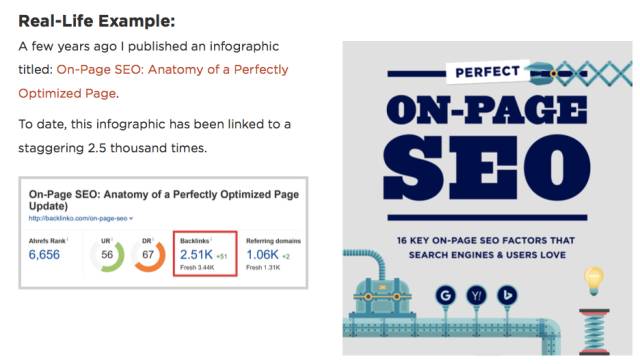Click the Referring domains 1.06K value
This screenshot has width=640, height=364.
(x=262, y=255)
